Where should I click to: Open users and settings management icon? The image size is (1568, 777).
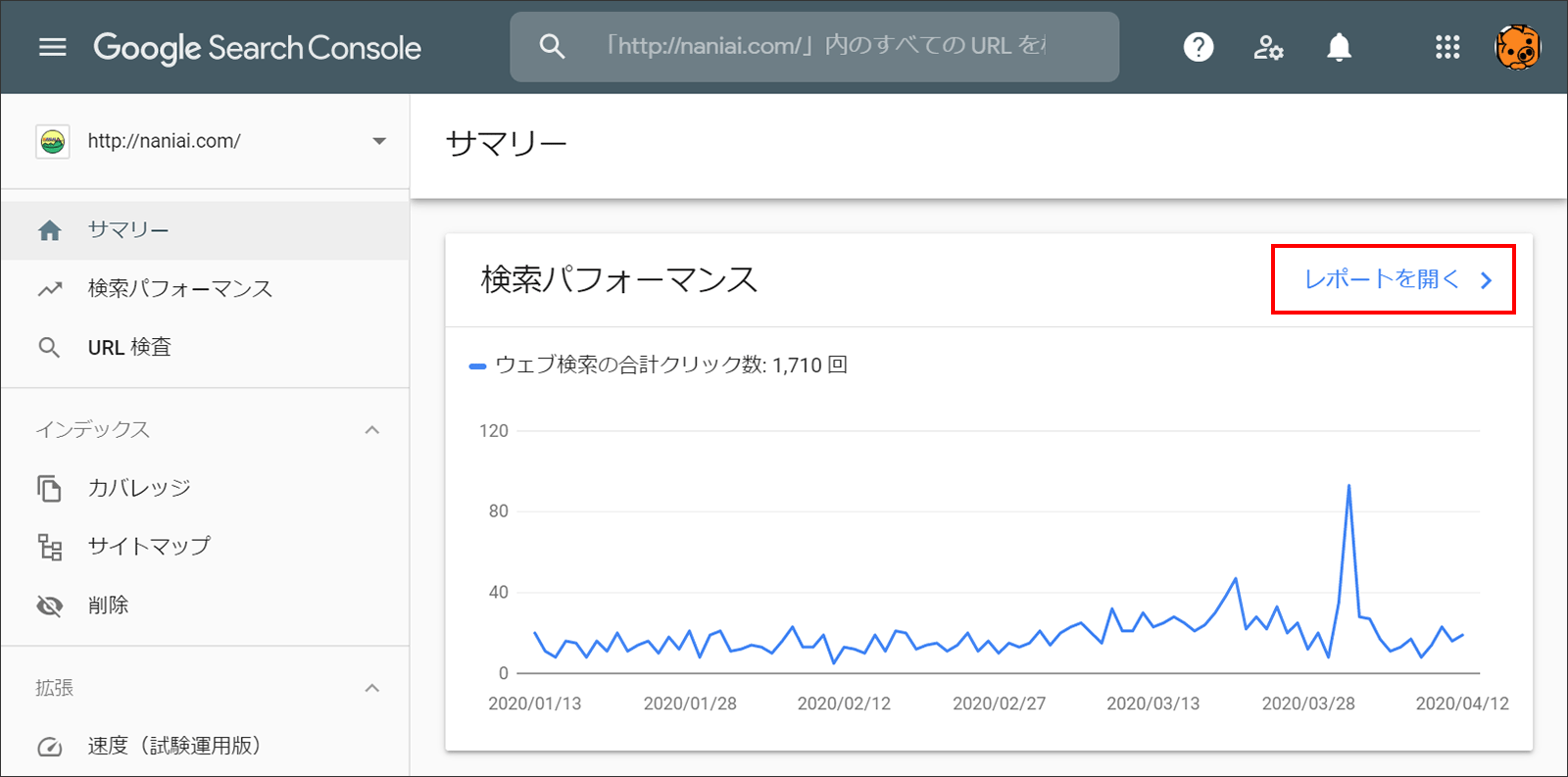click(x=1268, y=47)
